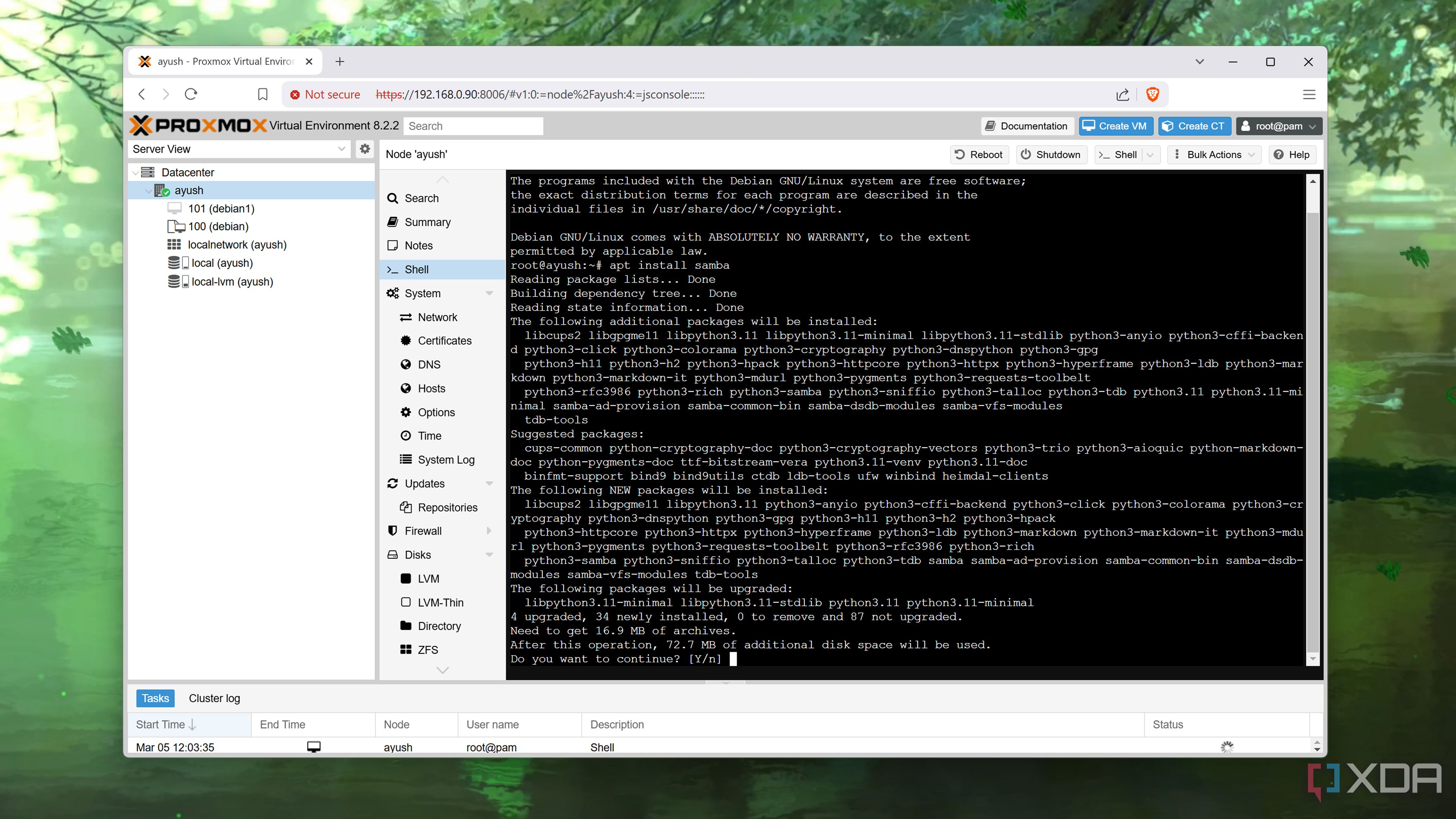Open the browser hamburger menu
Viewport: 1456px width, 819px height.
point(1309,94)
